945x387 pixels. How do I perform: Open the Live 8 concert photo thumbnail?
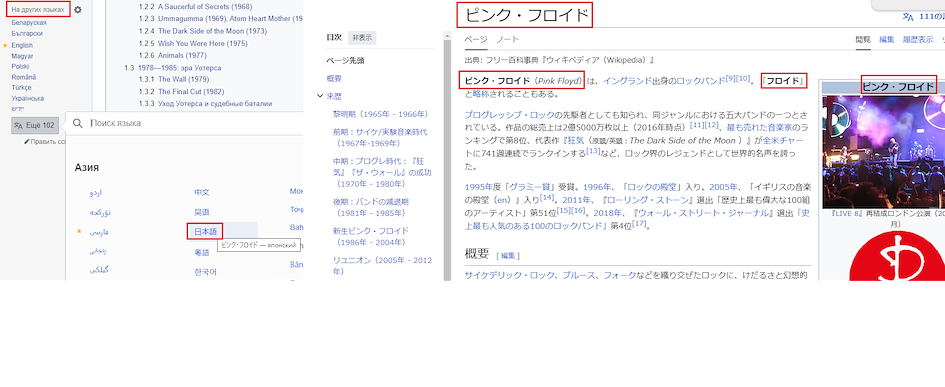884,151
